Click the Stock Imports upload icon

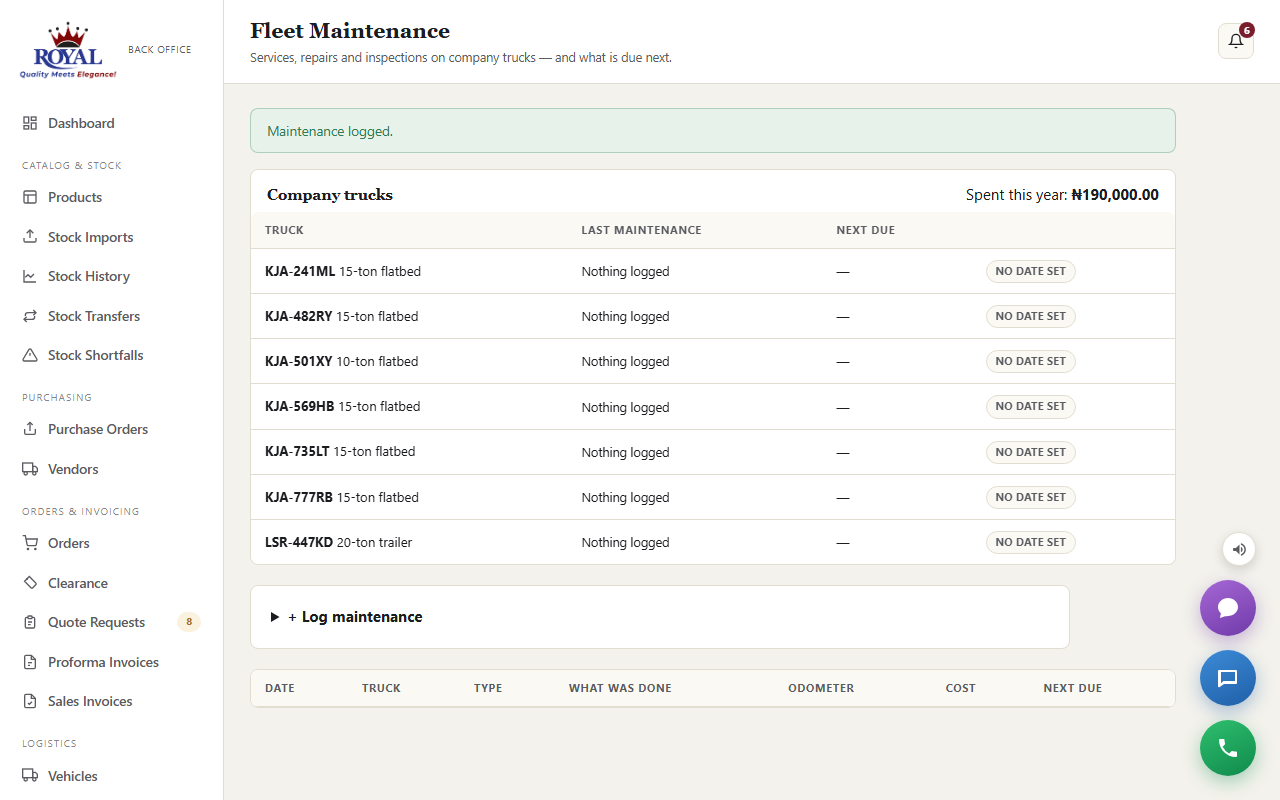pyautogui.click(x=30, y=237)
